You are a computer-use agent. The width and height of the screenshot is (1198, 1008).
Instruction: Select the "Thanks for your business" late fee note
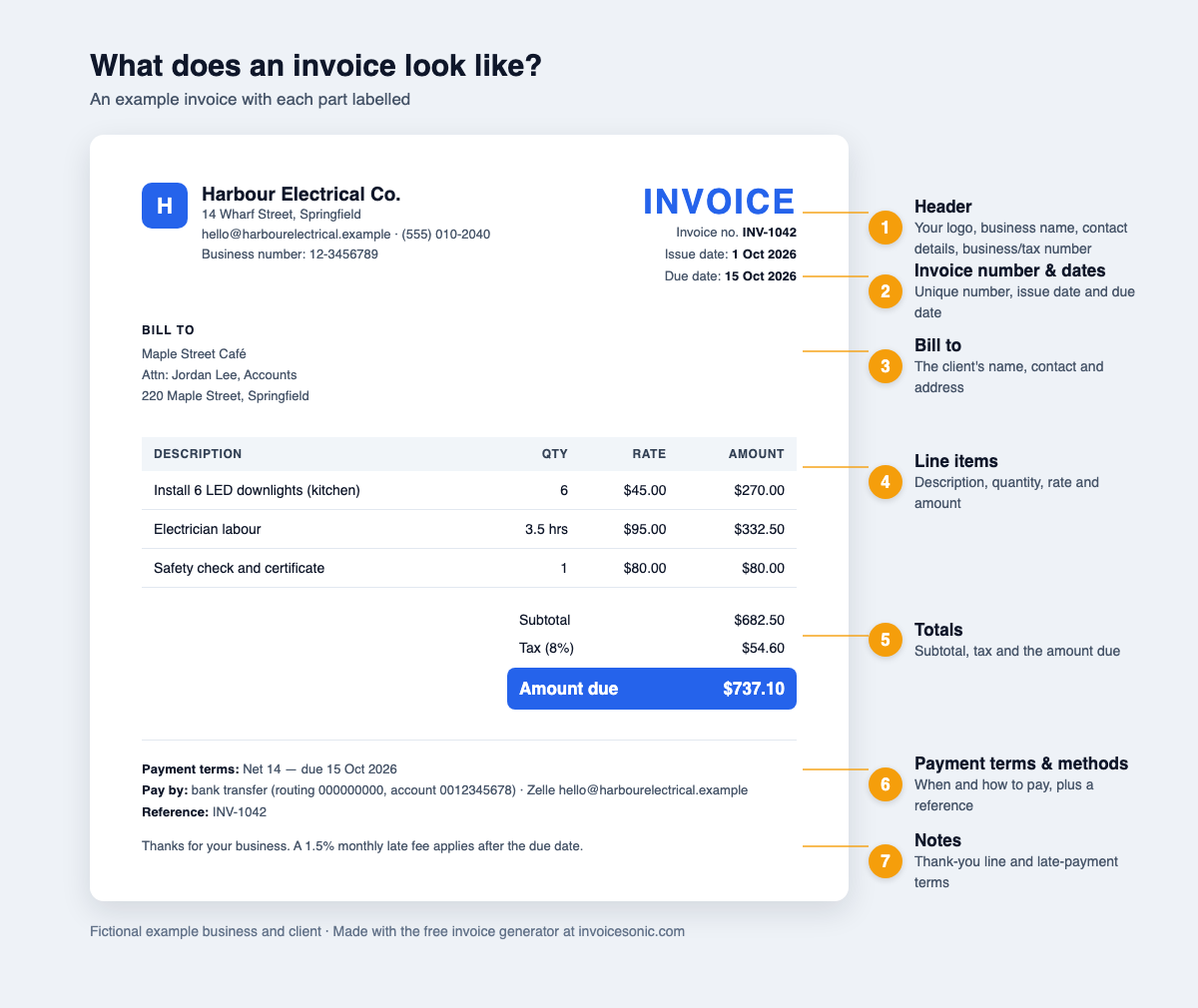pyautogui.click(x=362, y=845)
